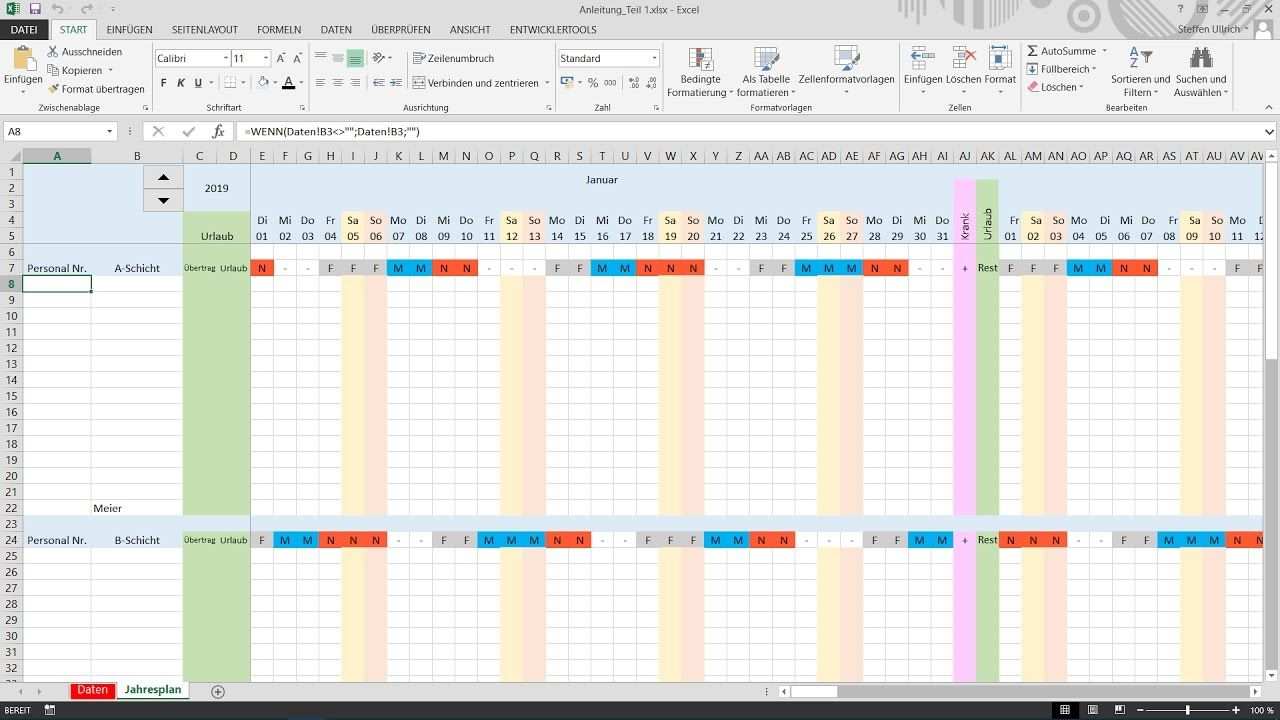Open the font name dropdown Calibri
This screenshot has width=1280, height=720.
[225, 58]
